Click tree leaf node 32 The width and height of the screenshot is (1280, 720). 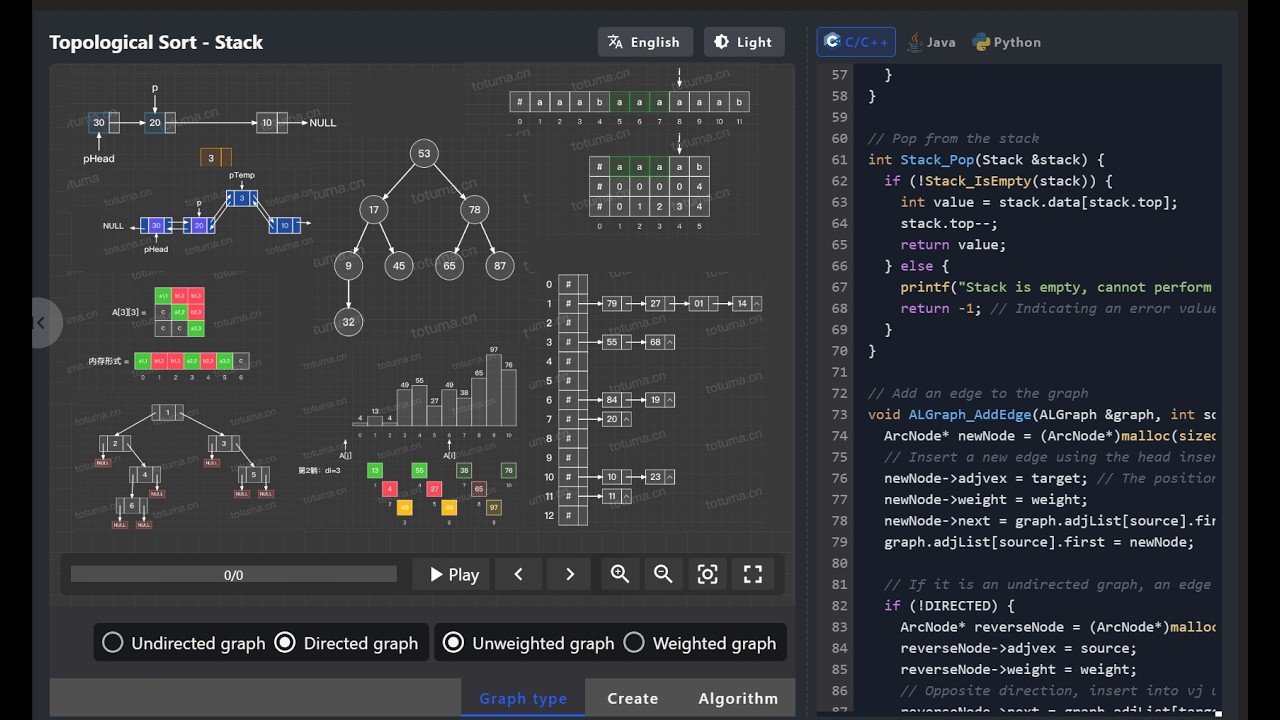click(x=348, y=322)
